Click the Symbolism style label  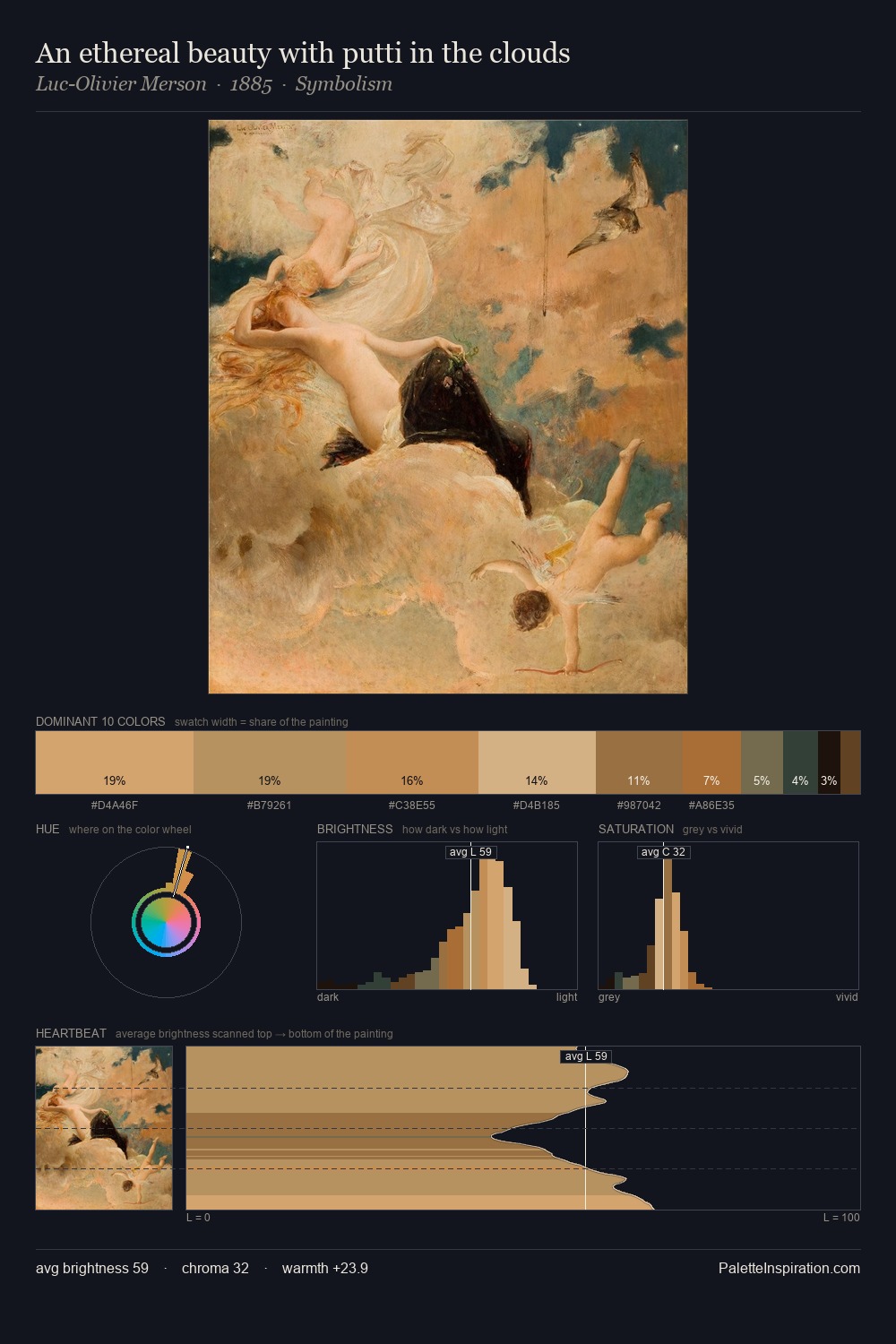(x=344, y=84)
